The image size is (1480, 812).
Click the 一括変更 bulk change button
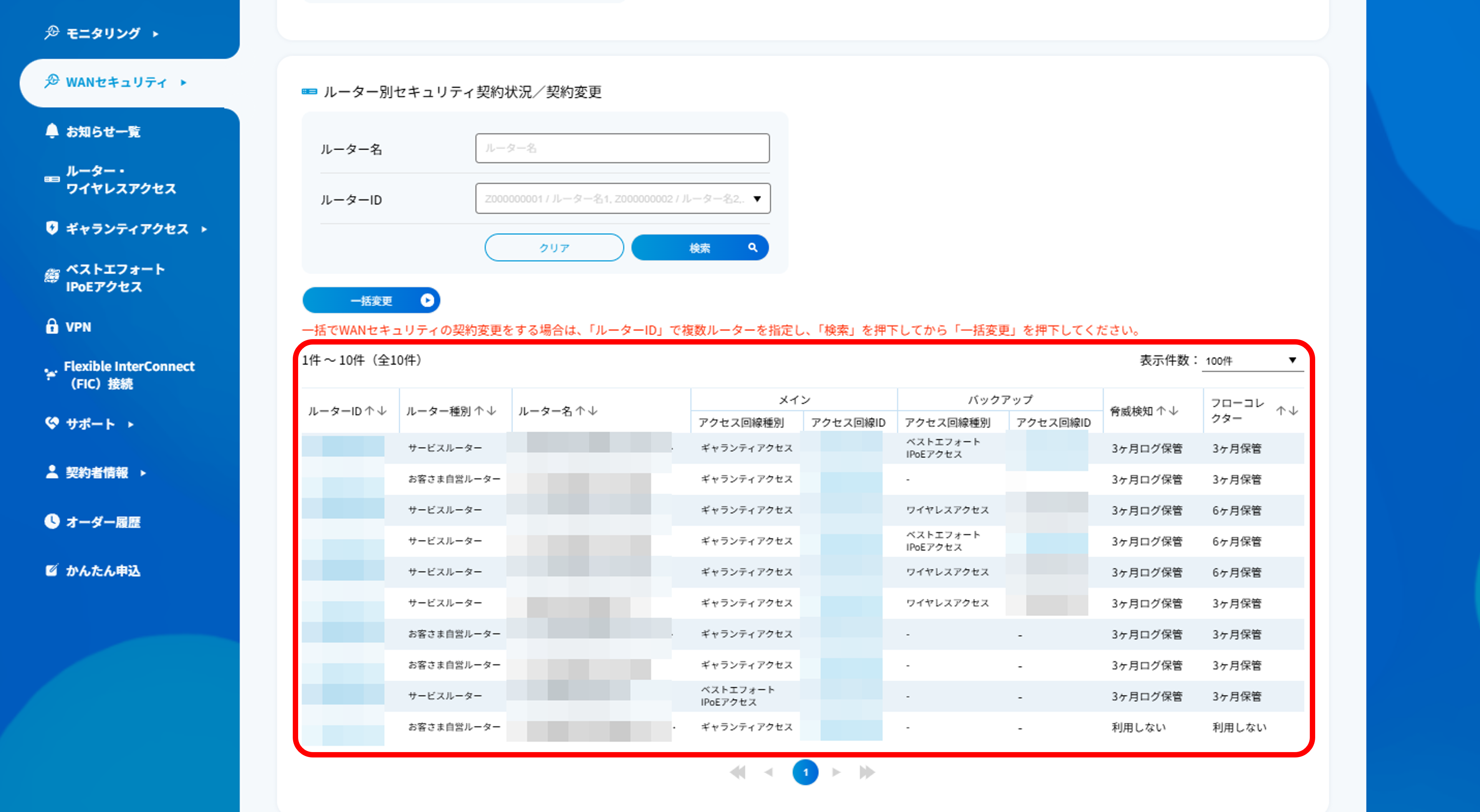370,300
